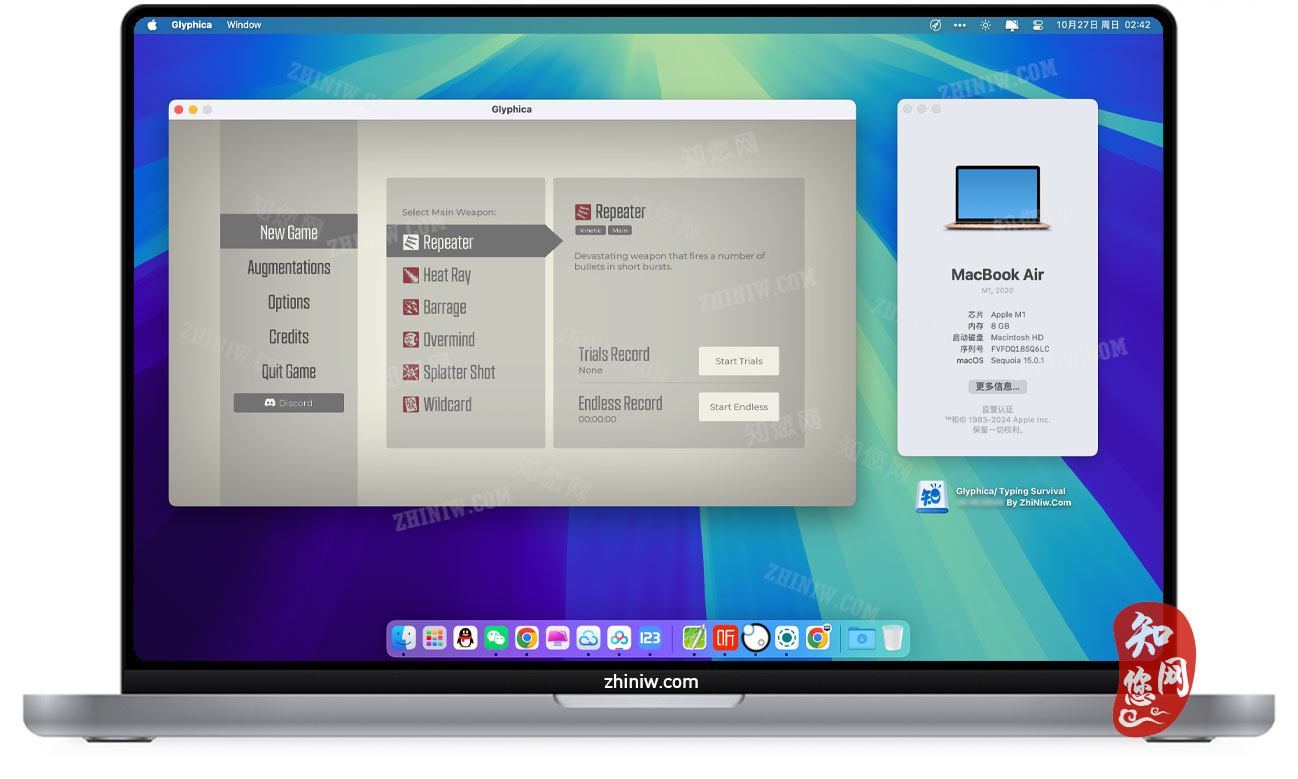The width and height of the screenshot is (1298, 779).
Task: Open Trash in the Dock
Action: (x=893, y=638)
